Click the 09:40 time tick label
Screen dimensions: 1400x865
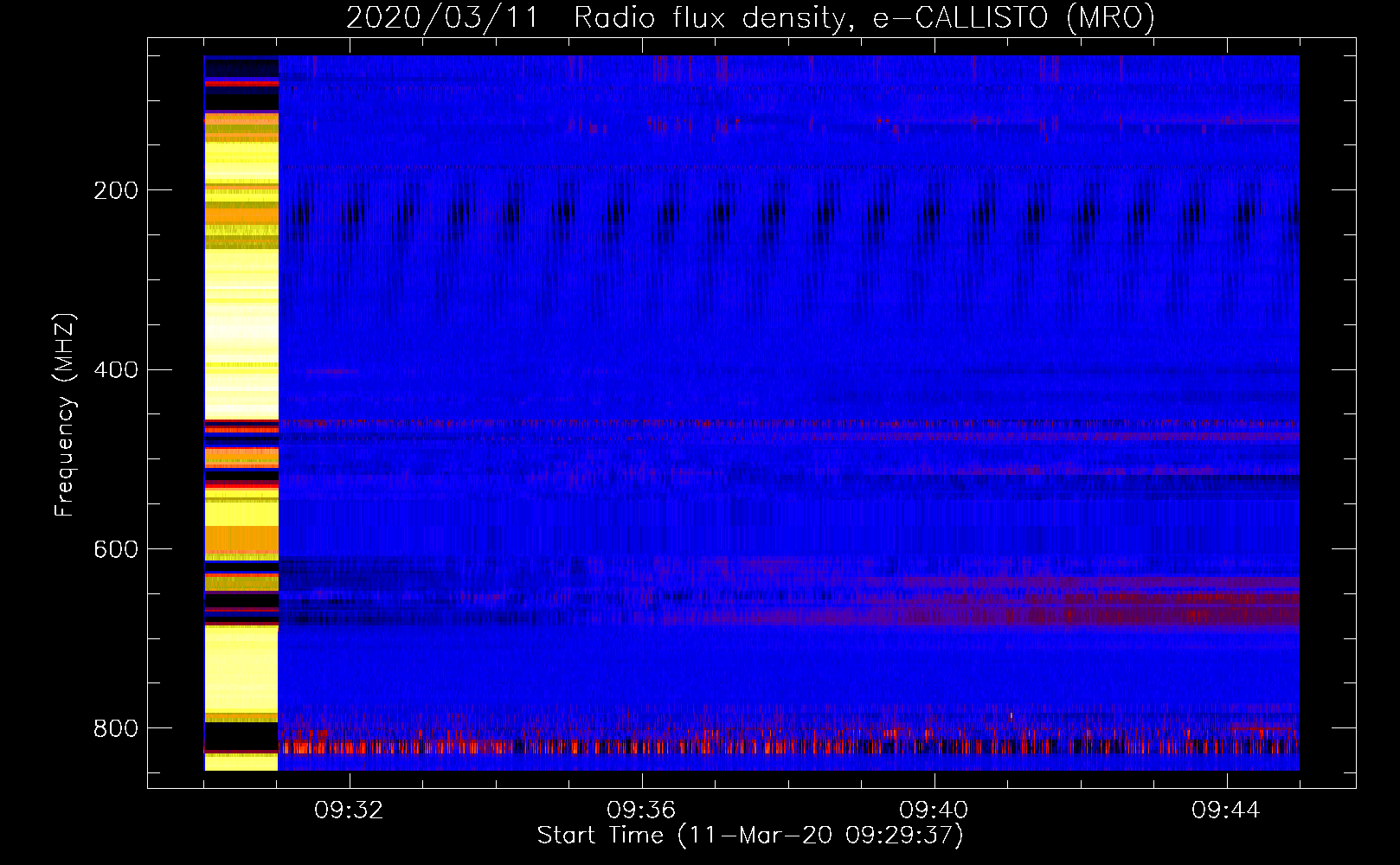click(x=934, y=811)
